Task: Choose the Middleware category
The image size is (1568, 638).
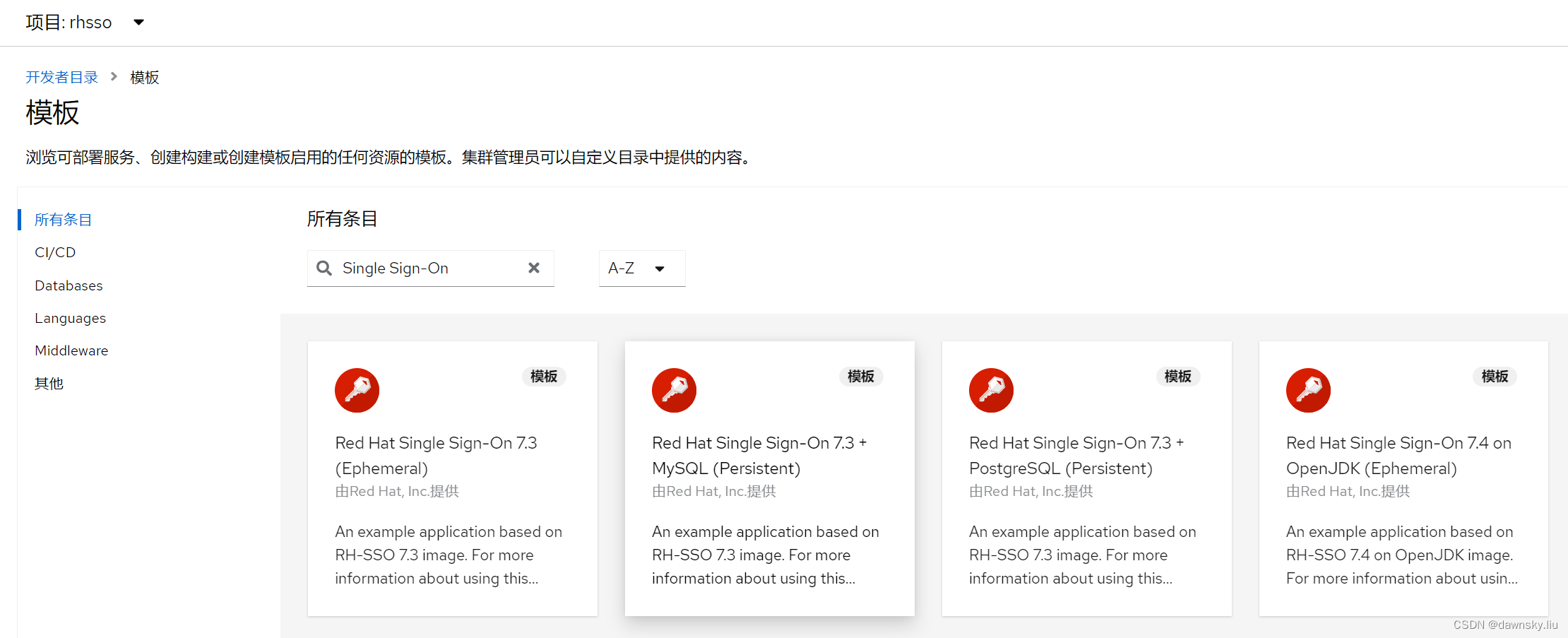Action: tap(71, 350)
